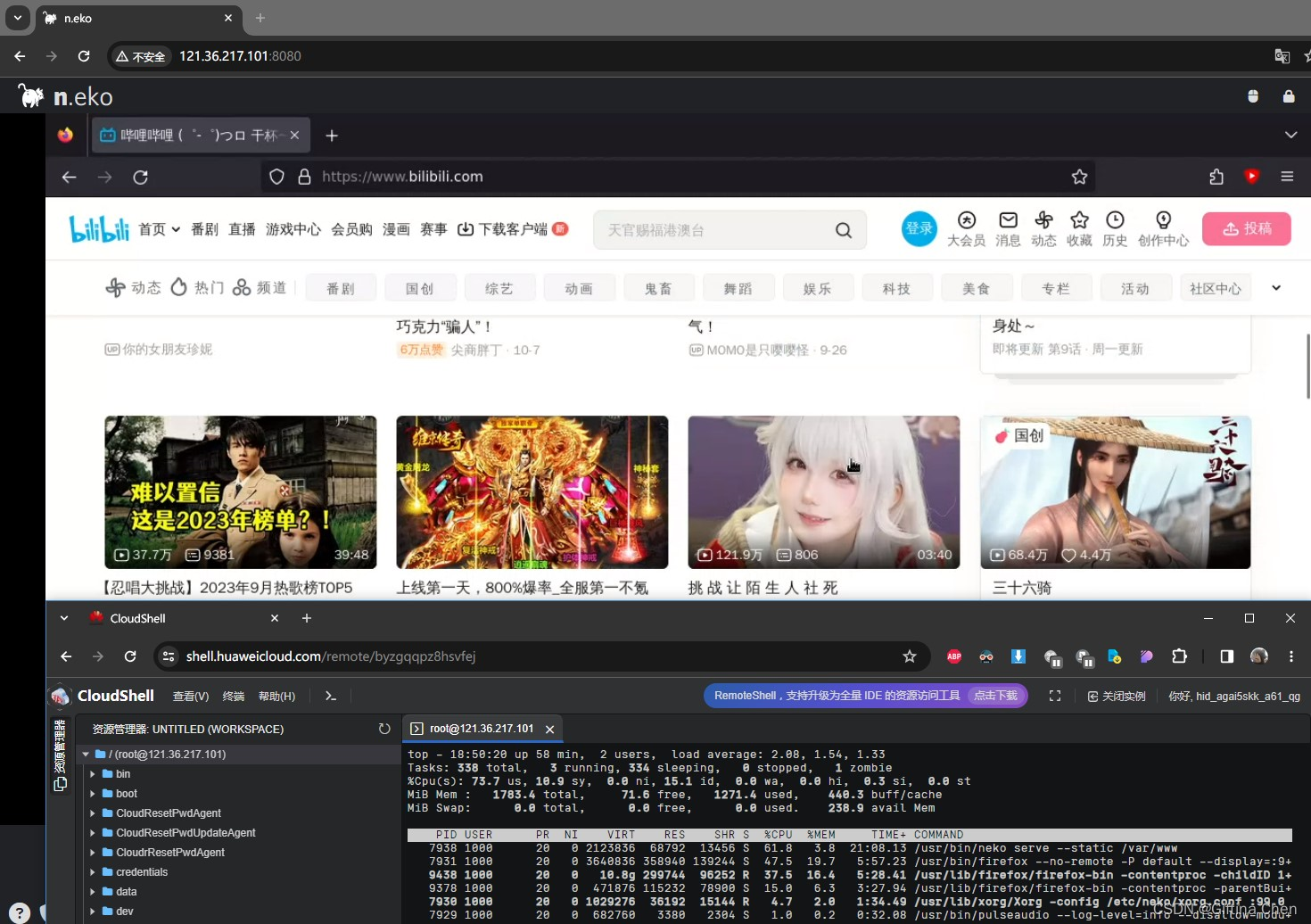Viewport: 1311px width, 924px height.
Task: Expand the boot folder
Action: pyautogui.click(x=92, y=794)
